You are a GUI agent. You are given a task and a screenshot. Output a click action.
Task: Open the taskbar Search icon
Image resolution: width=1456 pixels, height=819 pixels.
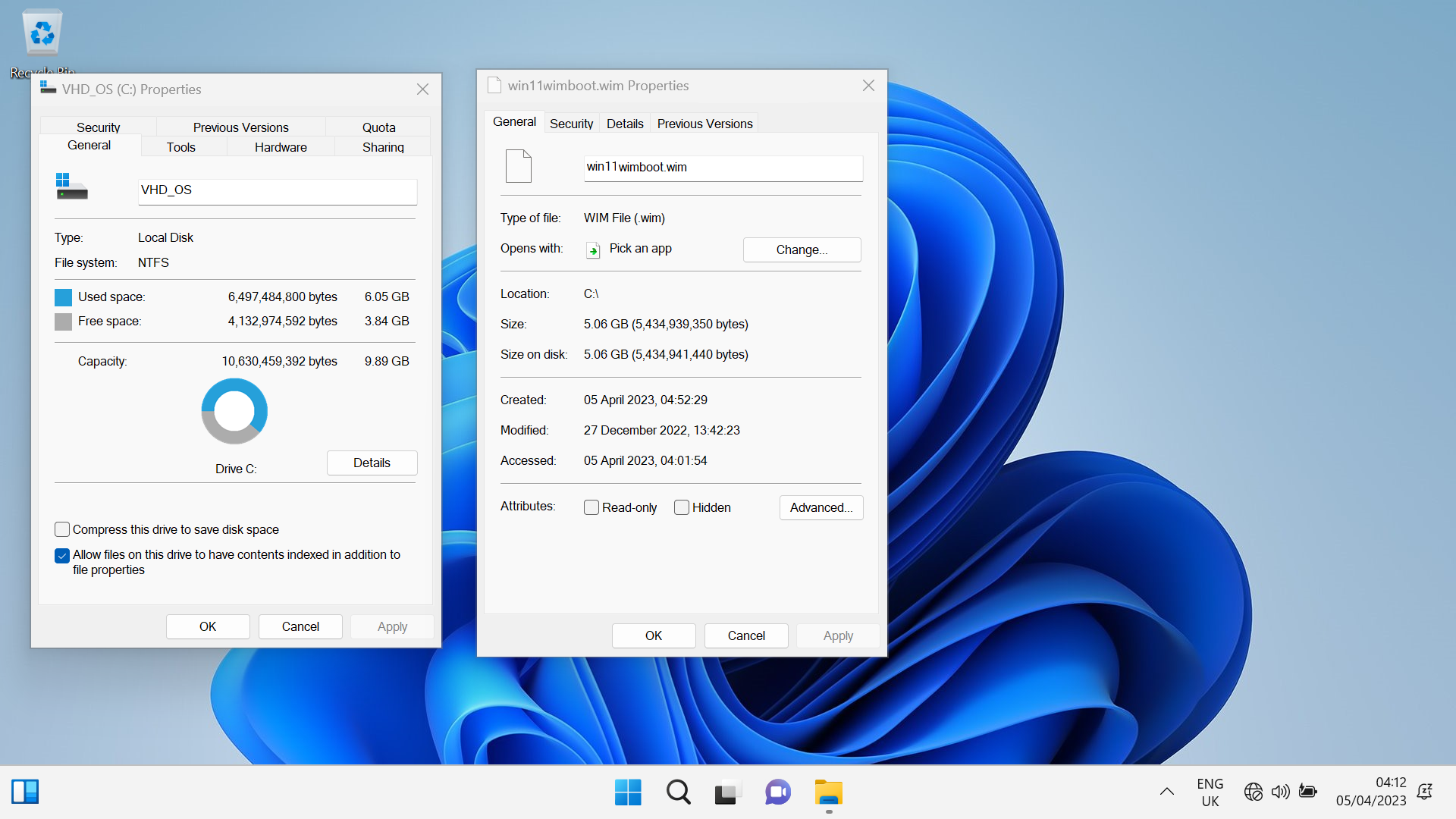[678, 792]
